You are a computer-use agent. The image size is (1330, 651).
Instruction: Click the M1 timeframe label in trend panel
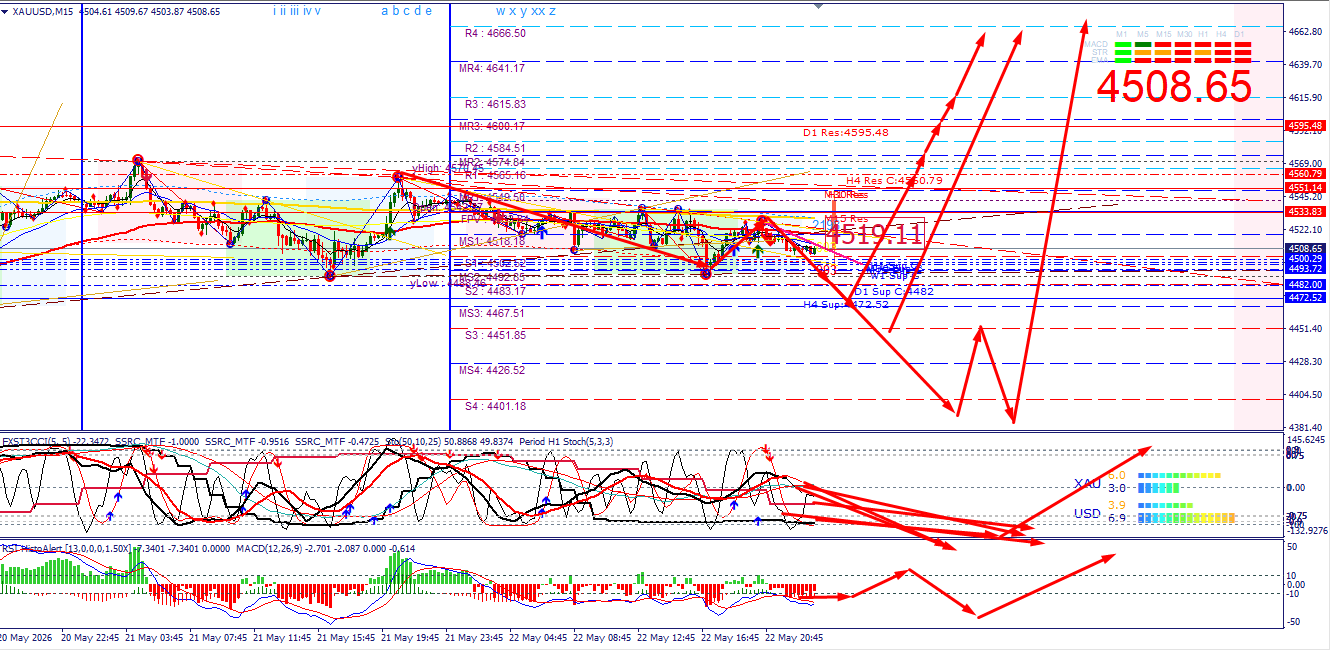pos(1121,34)
